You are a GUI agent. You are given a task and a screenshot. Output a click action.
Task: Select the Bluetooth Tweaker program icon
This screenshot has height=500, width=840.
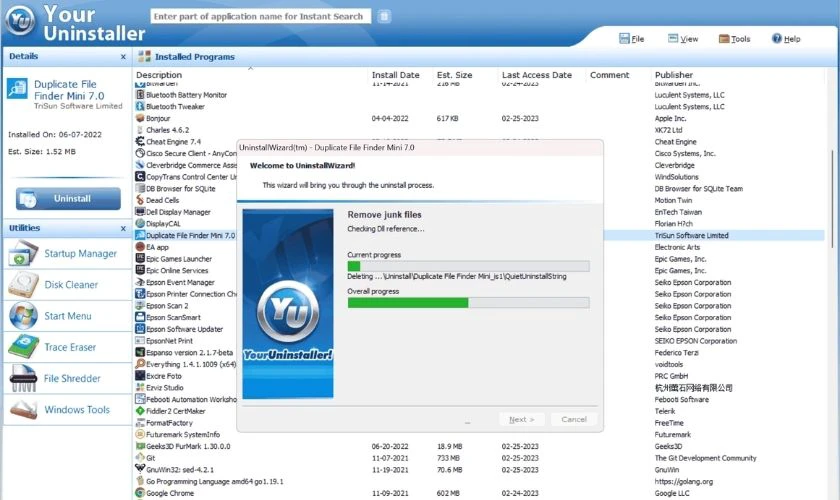point(140,107)
